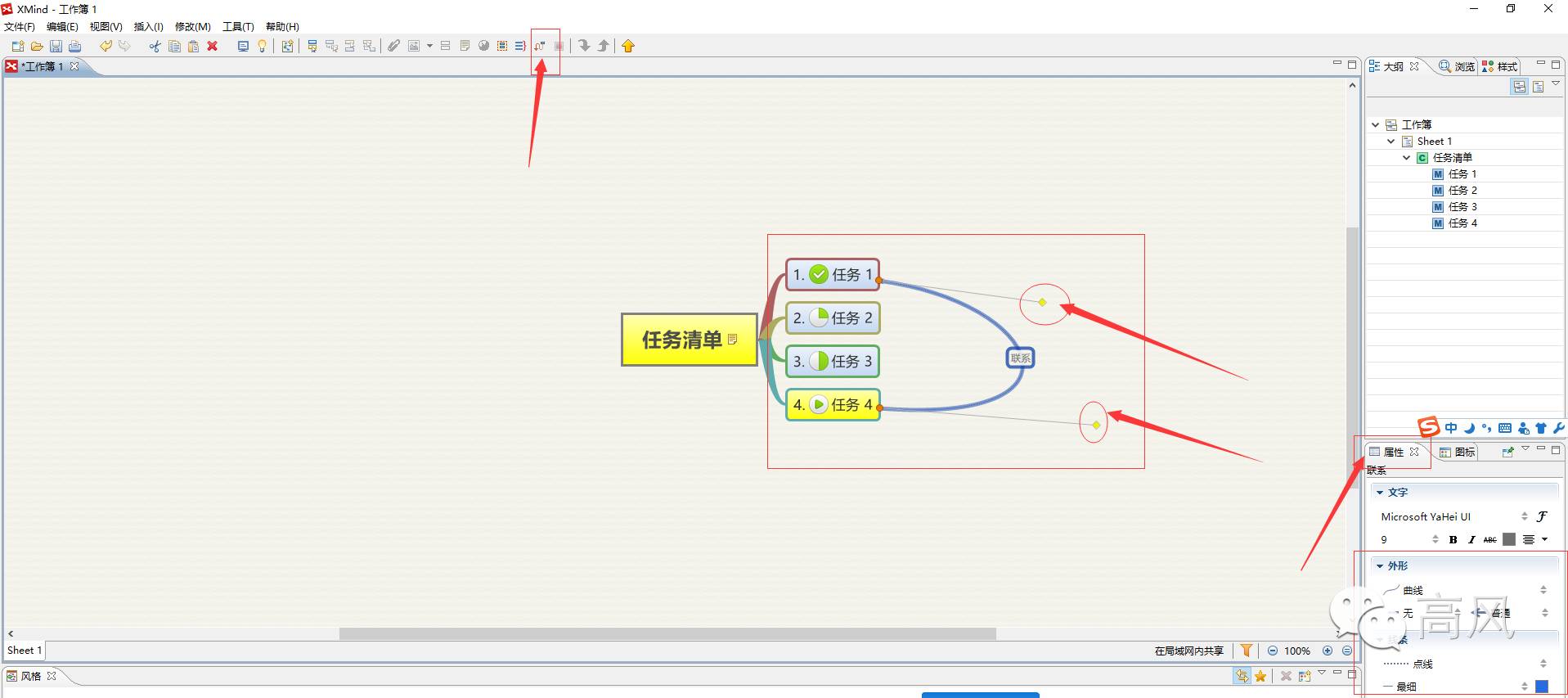Open brainstorming mode with the light bulb icon
This screenshot has width=1568, height=698.
click(262, 46)
